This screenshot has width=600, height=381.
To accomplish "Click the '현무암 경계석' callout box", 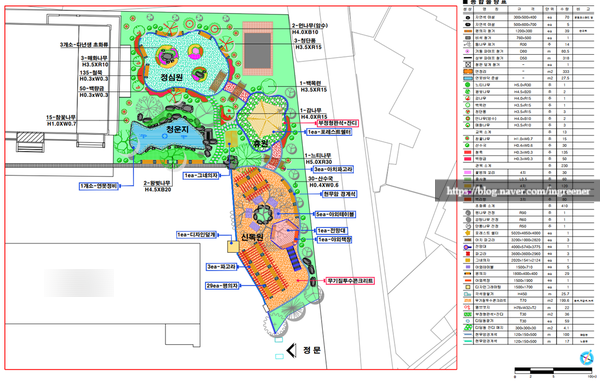I will click(x=339, y=194).
